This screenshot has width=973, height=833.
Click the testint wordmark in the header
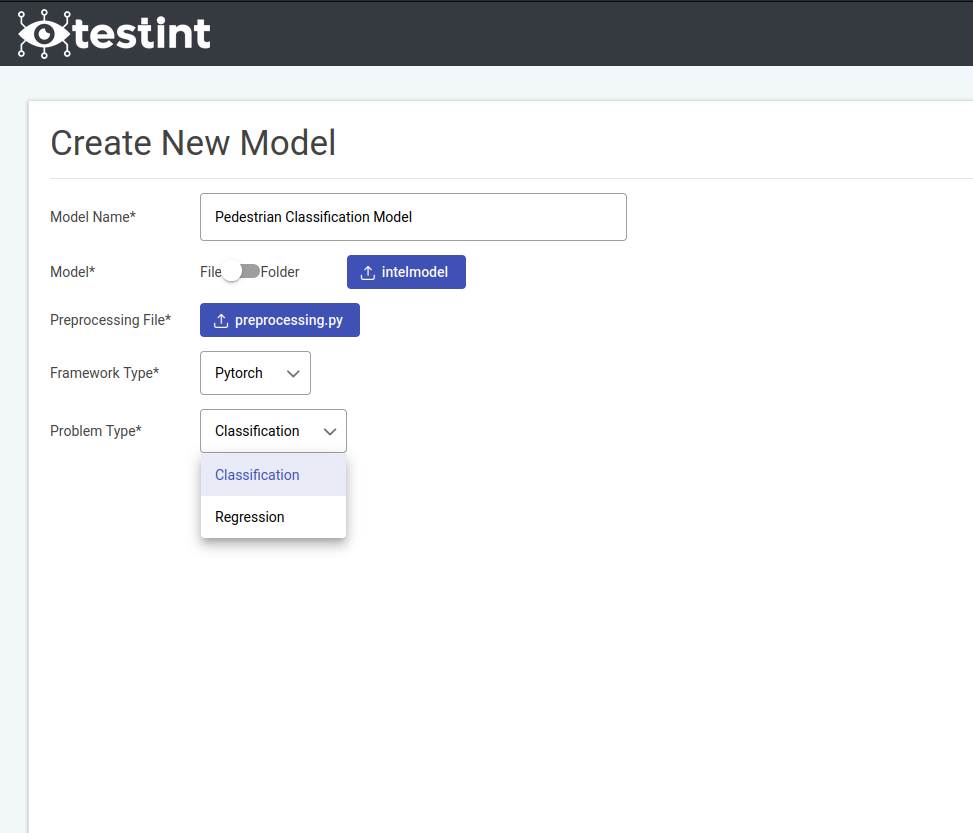[141, 34]
